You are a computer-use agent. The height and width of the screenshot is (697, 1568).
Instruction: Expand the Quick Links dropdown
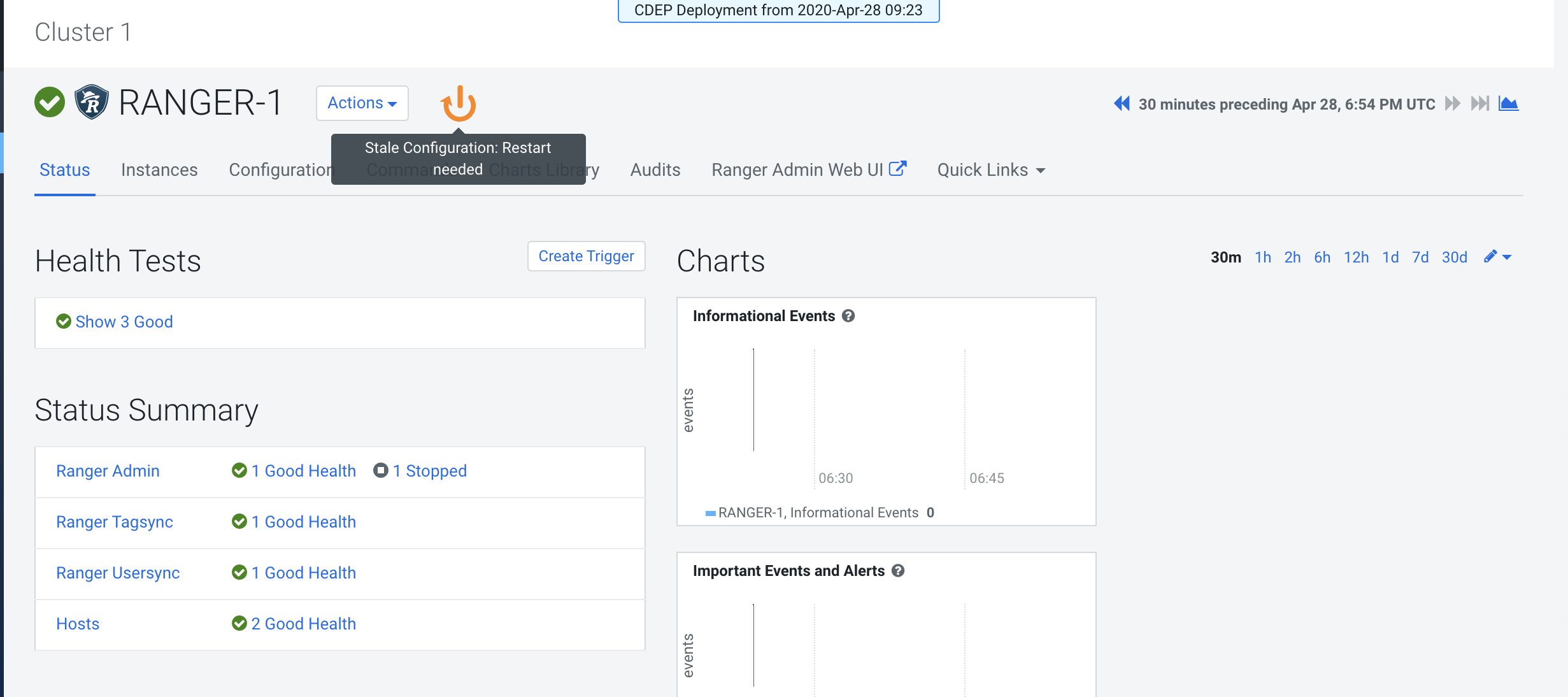point(991,170)
